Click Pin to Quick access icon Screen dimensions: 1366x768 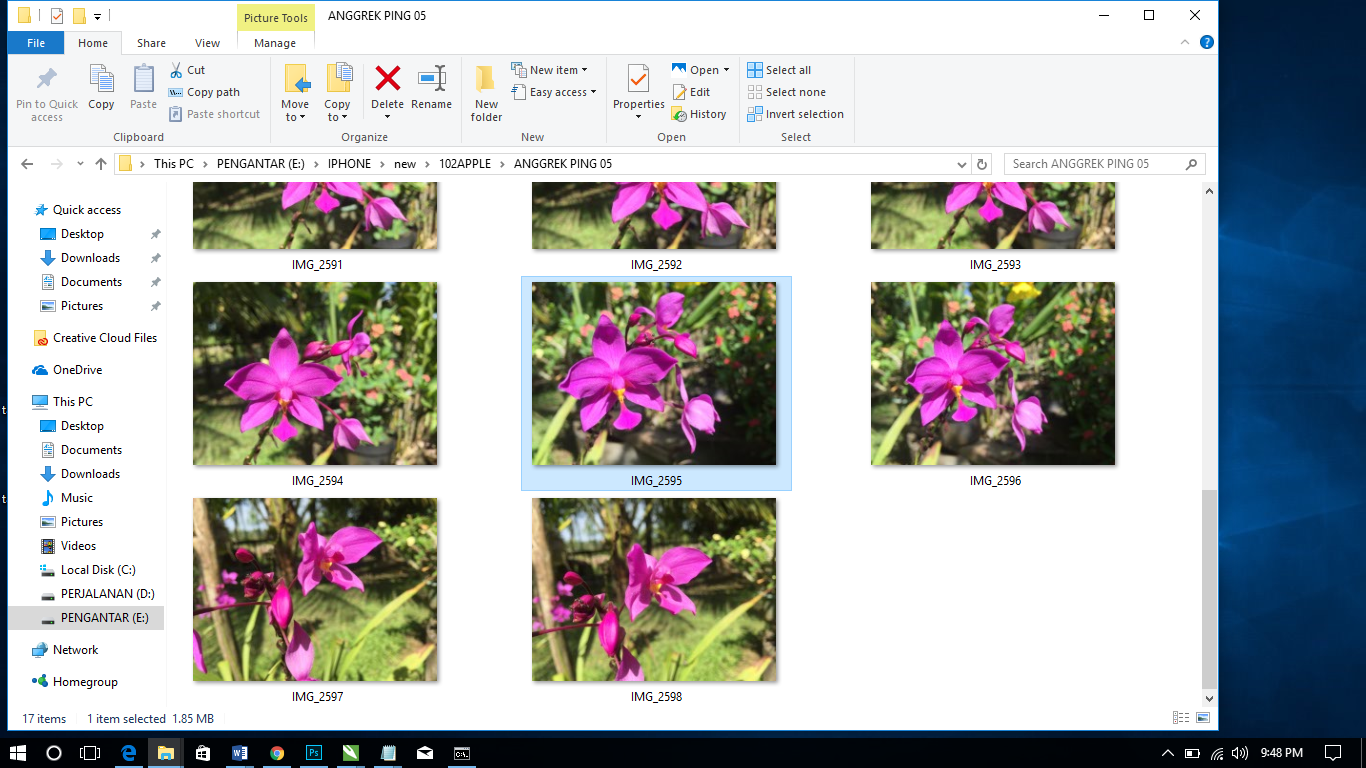point(46,80)
